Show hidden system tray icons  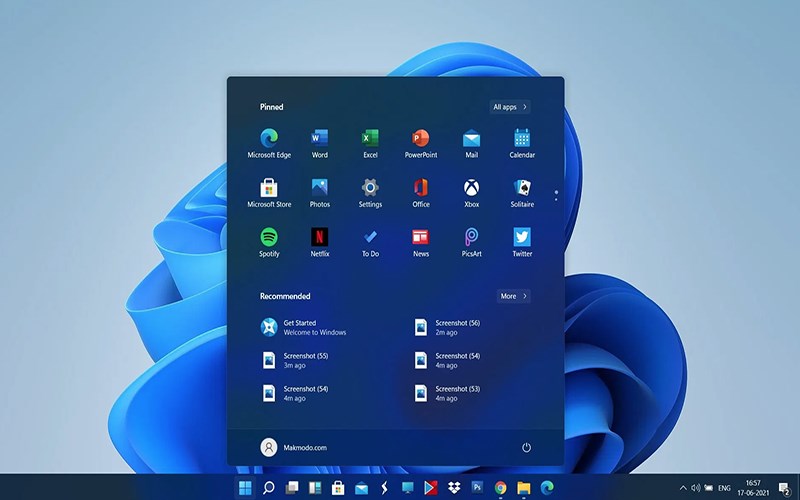pos(683,488)
